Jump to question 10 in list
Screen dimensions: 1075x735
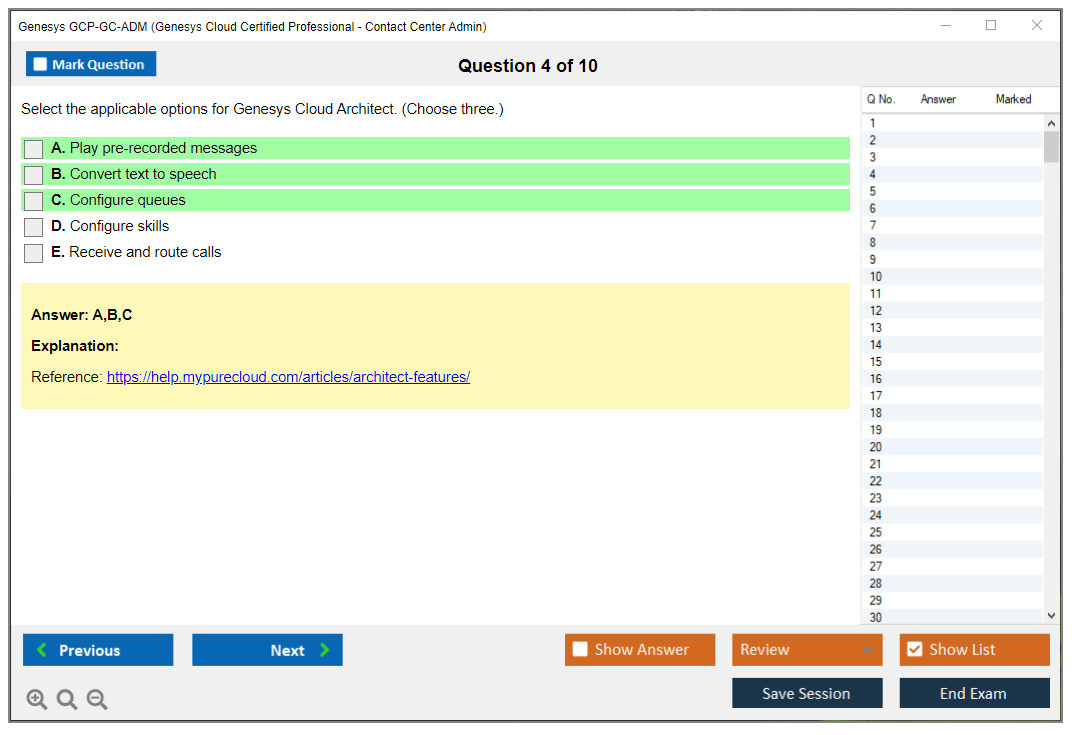pos(876,277)
